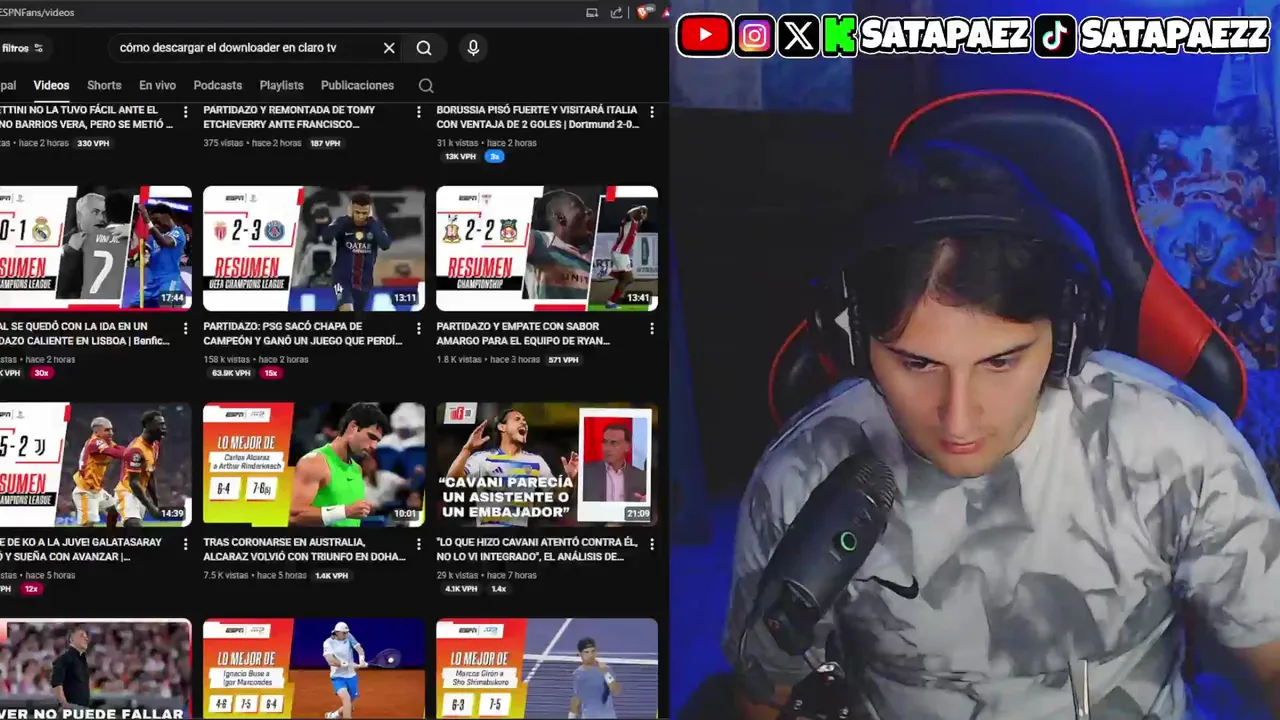
Task: Click the ESPNFans/videos address bar URL
Action: click(x=38, y=12)
